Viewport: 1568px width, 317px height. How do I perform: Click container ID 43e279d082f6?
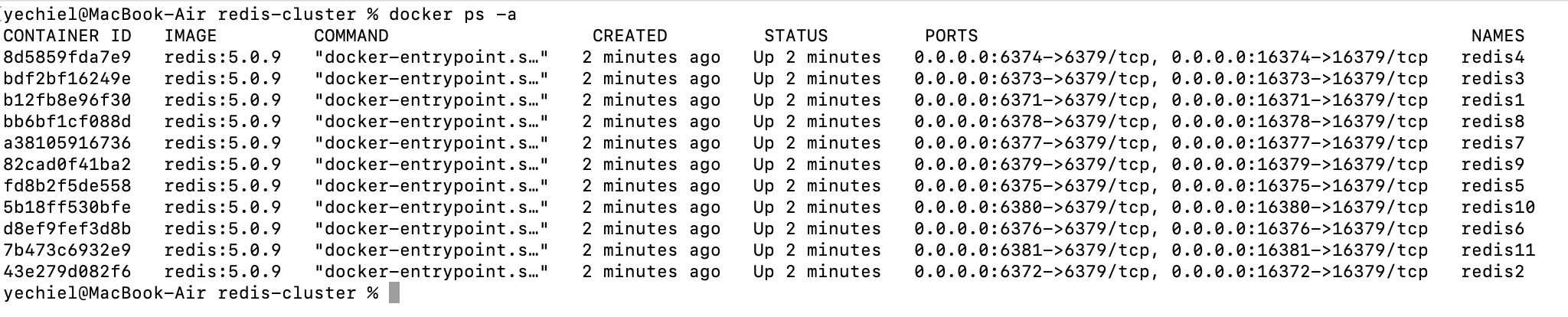click(x=67, y=272)
